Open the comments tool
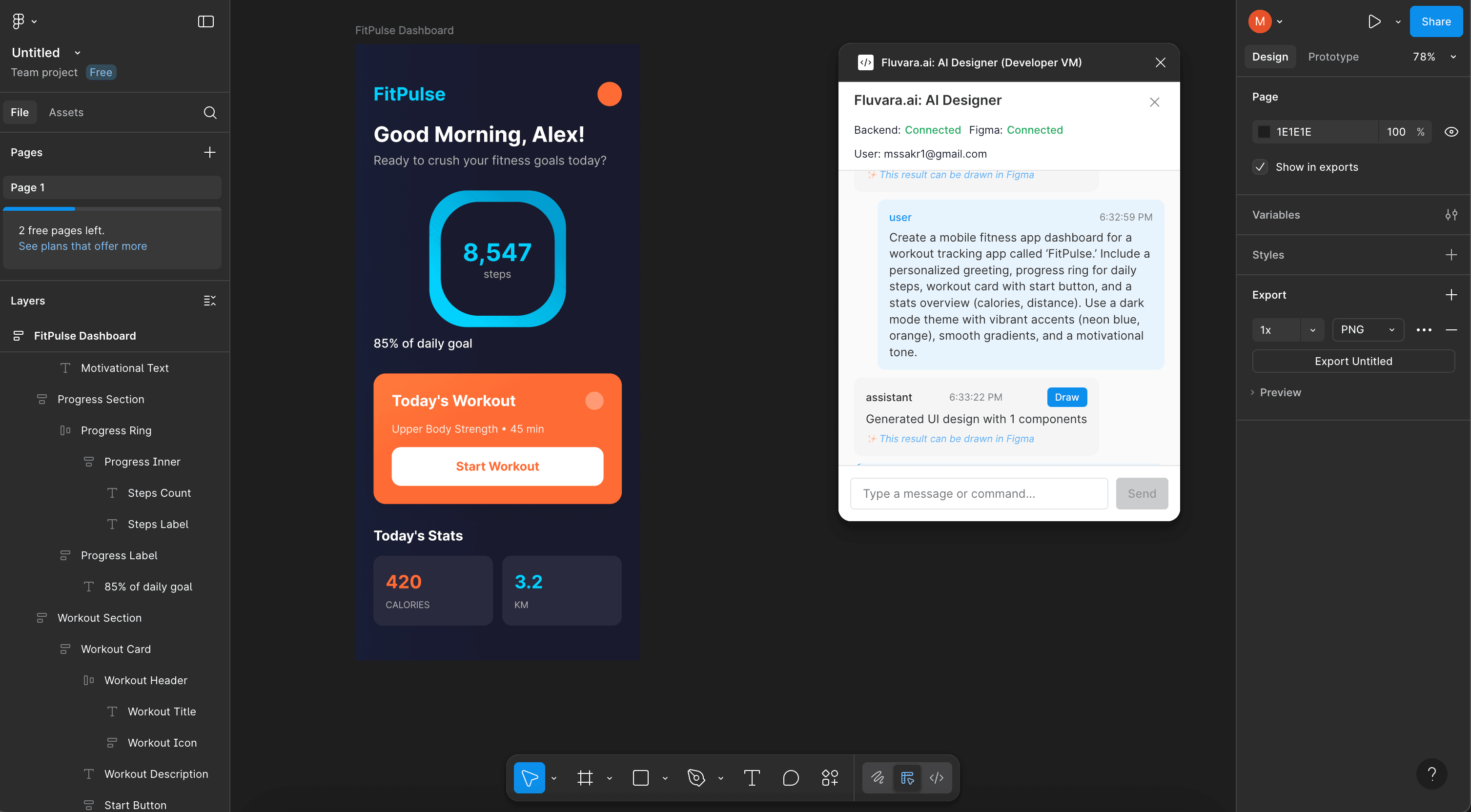 click(791, 778)
